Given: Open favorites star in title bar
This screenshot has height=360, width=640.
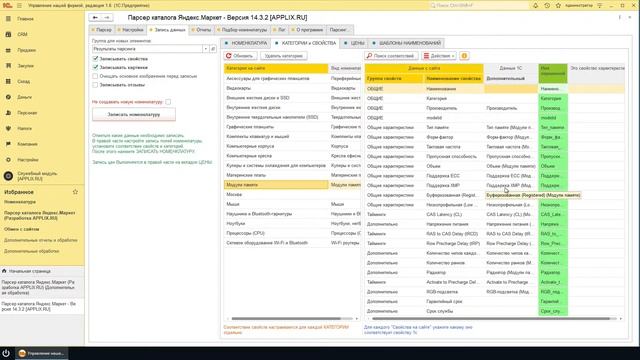Looking at the screenshot, I should (x=558, y=5).
